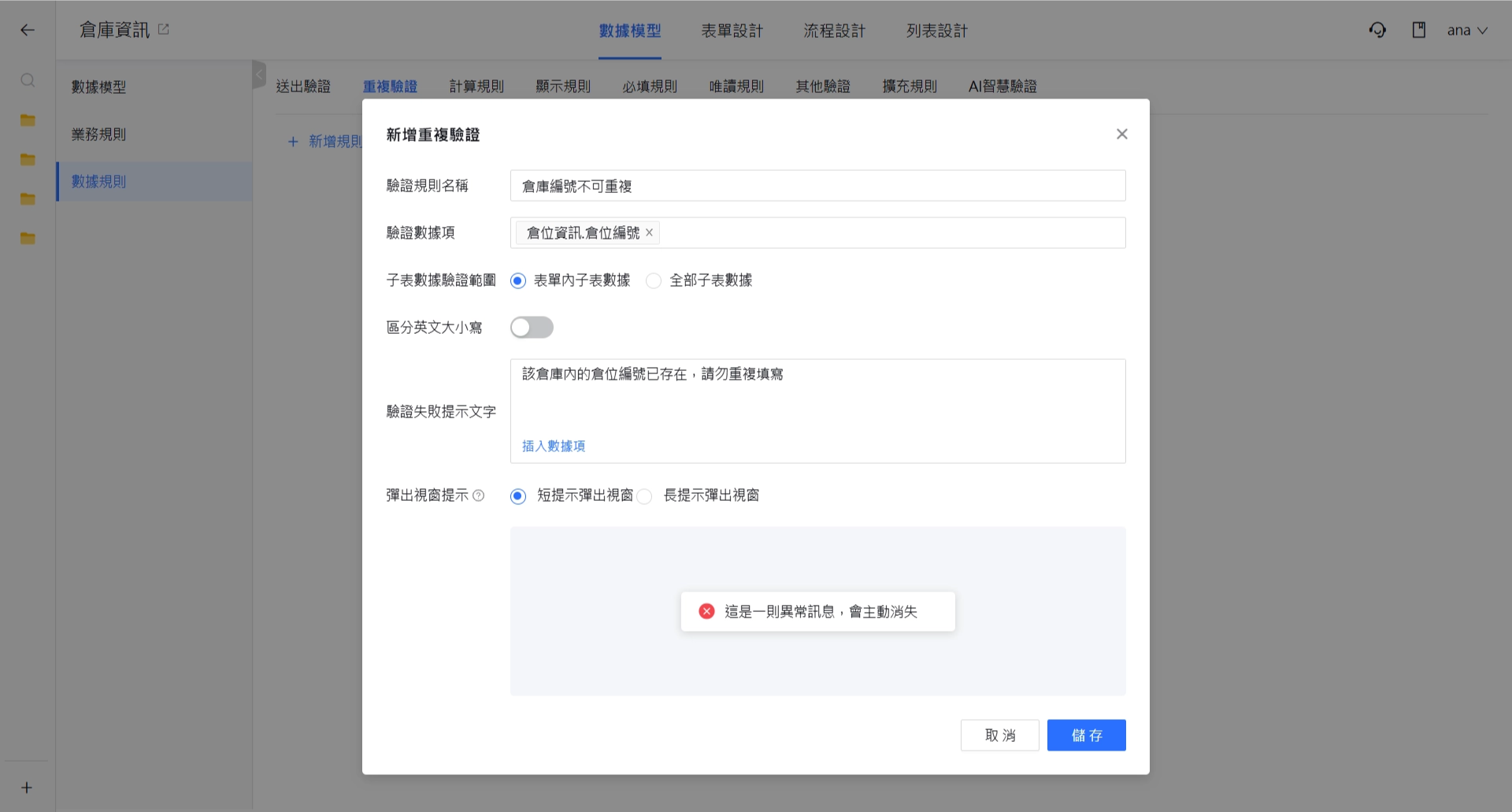Viewport: 1512px width, 812px height.
Task: Click the headset support icon
Action: tap(1377, 30)
